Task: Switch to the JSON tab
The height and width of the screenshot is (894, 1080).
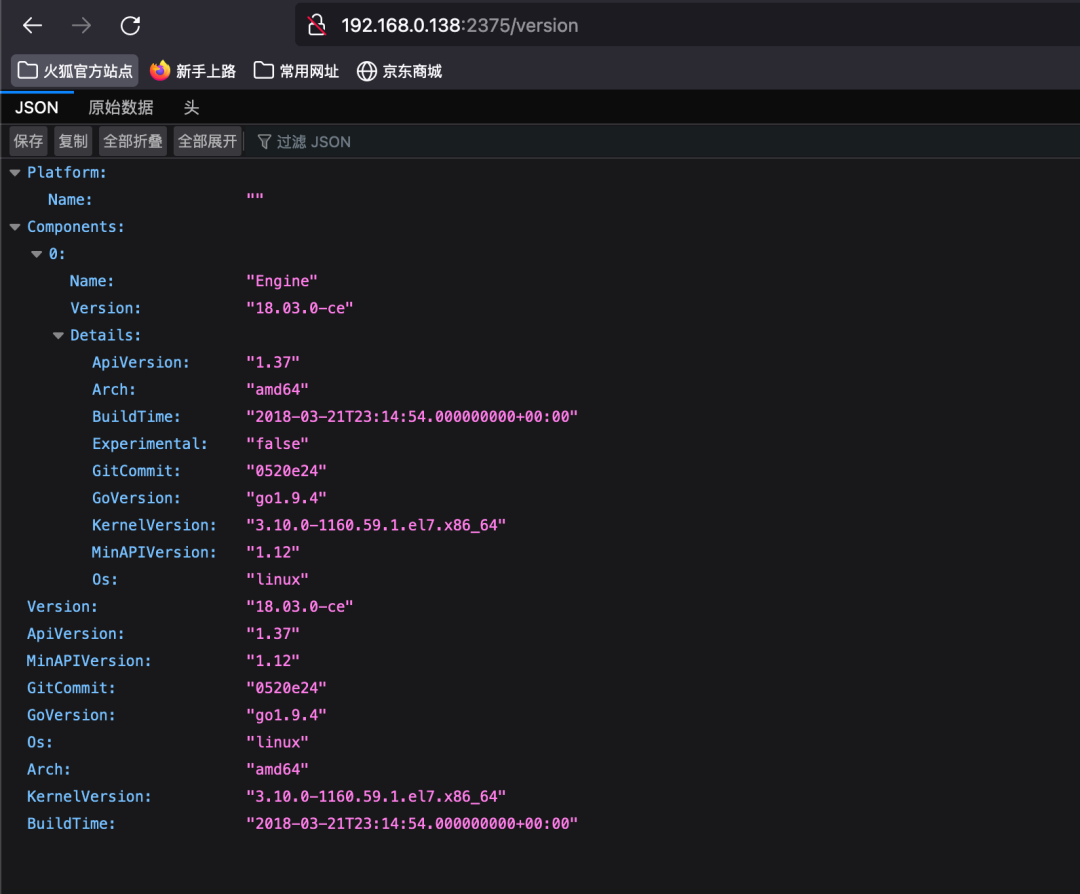Action: point(37,107)
